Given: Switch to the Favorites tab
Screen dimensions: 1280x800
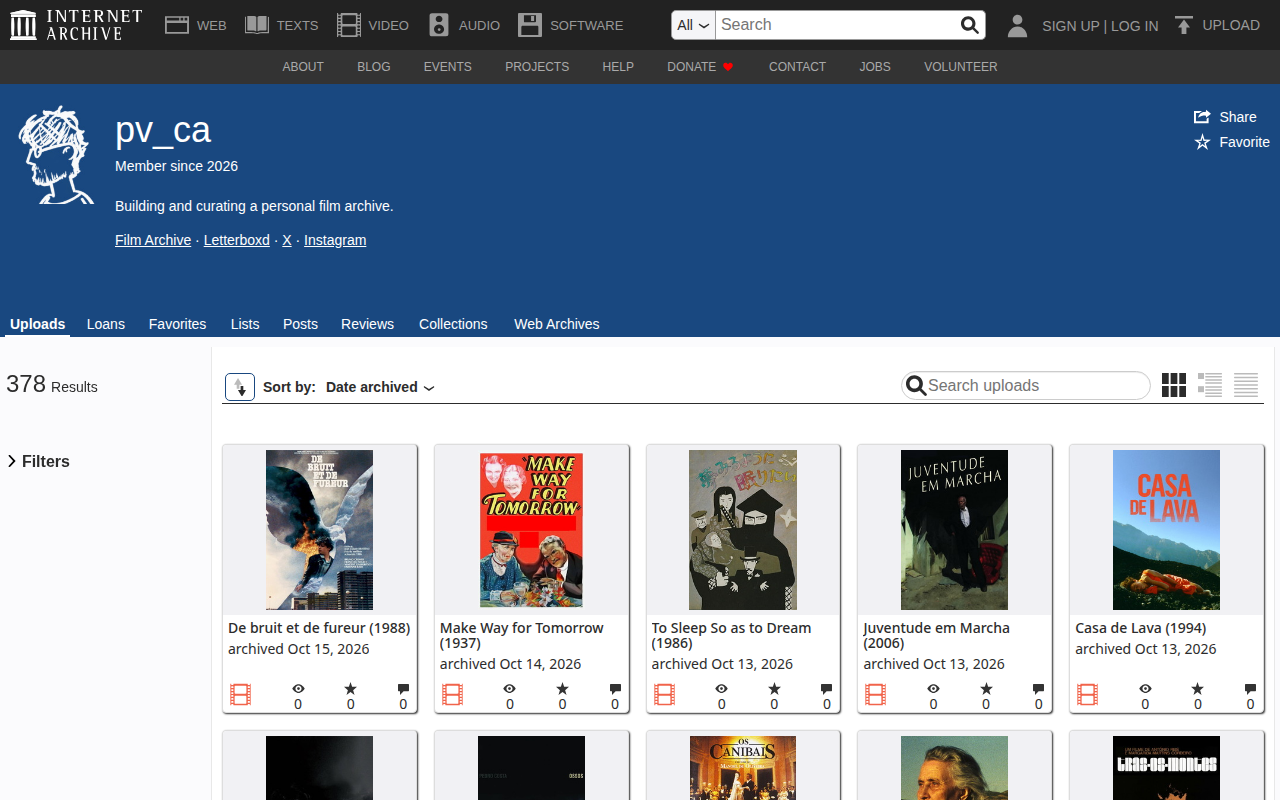Looking at the screenshot, I should point(178,324).
